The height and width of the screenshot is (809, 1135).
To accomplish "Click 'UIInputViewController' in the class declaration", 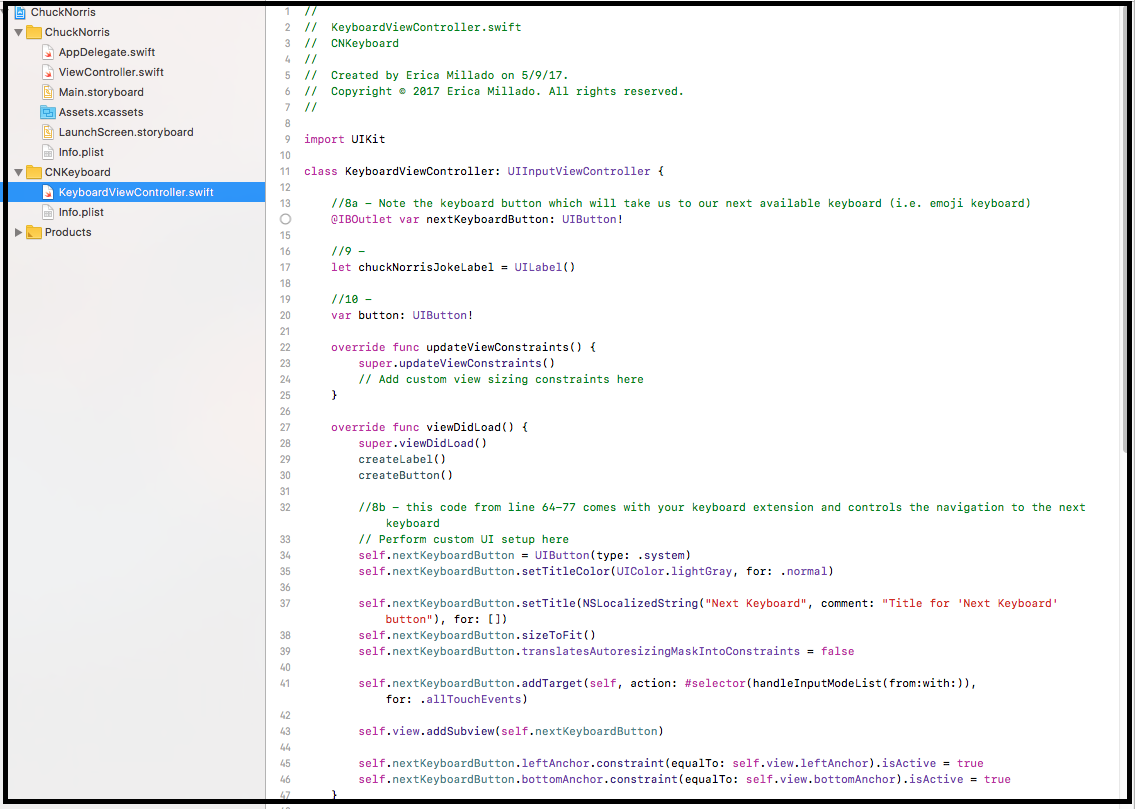I will point(578,171).
